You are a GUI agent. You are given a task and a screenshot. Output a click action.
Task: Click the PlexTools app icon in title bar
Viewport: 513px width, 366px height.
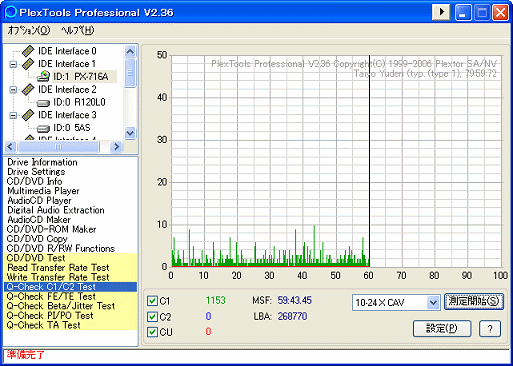tap(11, 12)
